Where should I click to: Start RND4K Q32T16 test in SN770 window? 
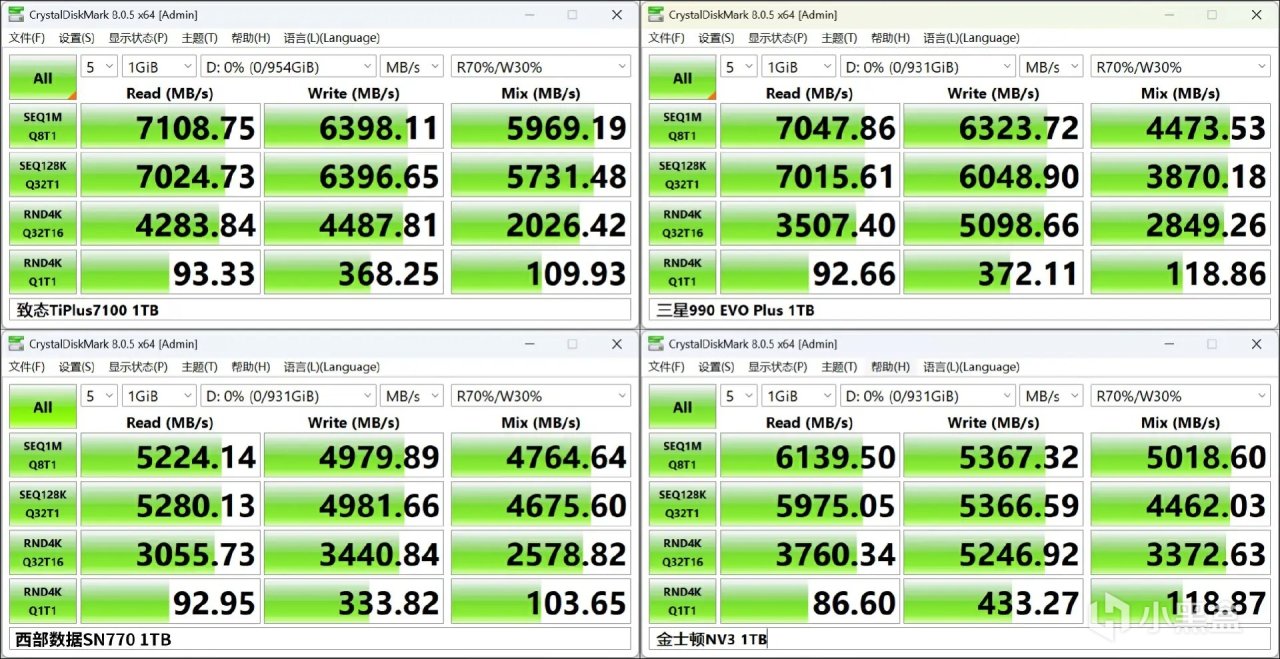tap(43, 552)
